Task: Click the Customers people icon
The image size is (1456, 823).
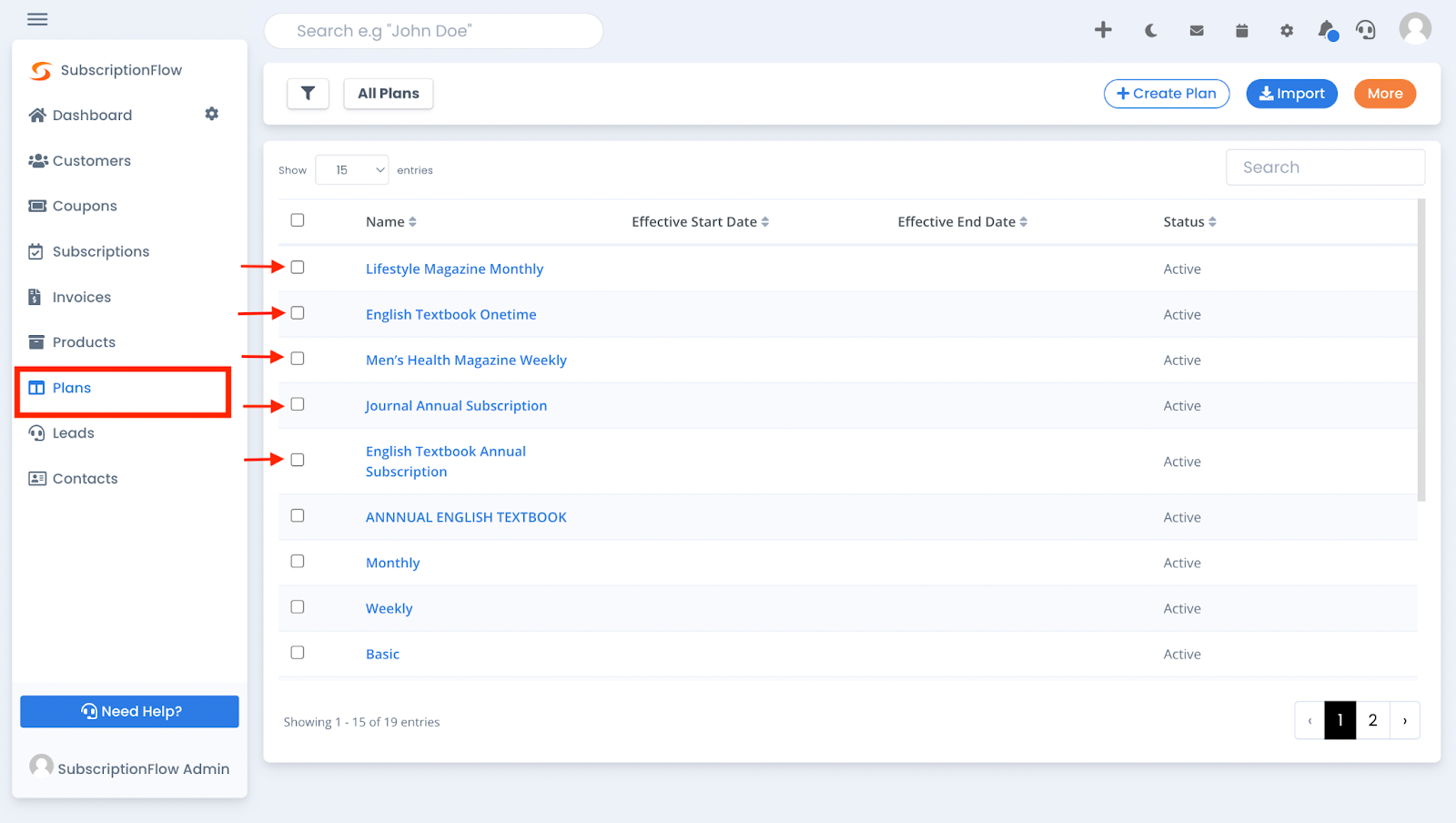Action: click(37, 160)
